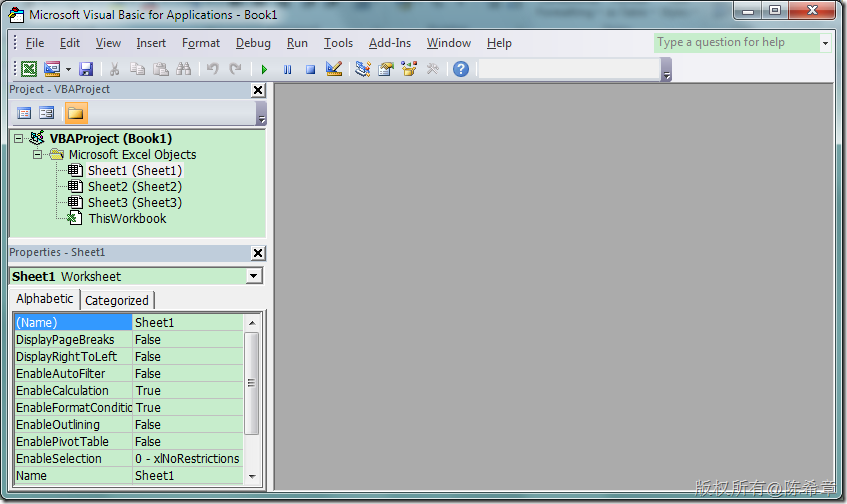
Task: Toggle Folders button in Project panel
Action: coord(76,113)
